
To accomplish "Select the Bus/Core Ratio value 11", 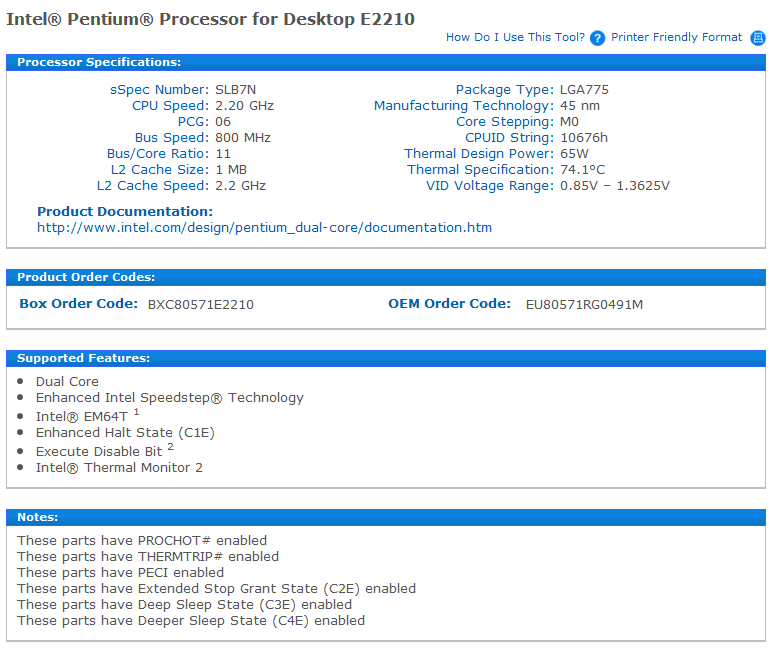I will coord(223,154).
